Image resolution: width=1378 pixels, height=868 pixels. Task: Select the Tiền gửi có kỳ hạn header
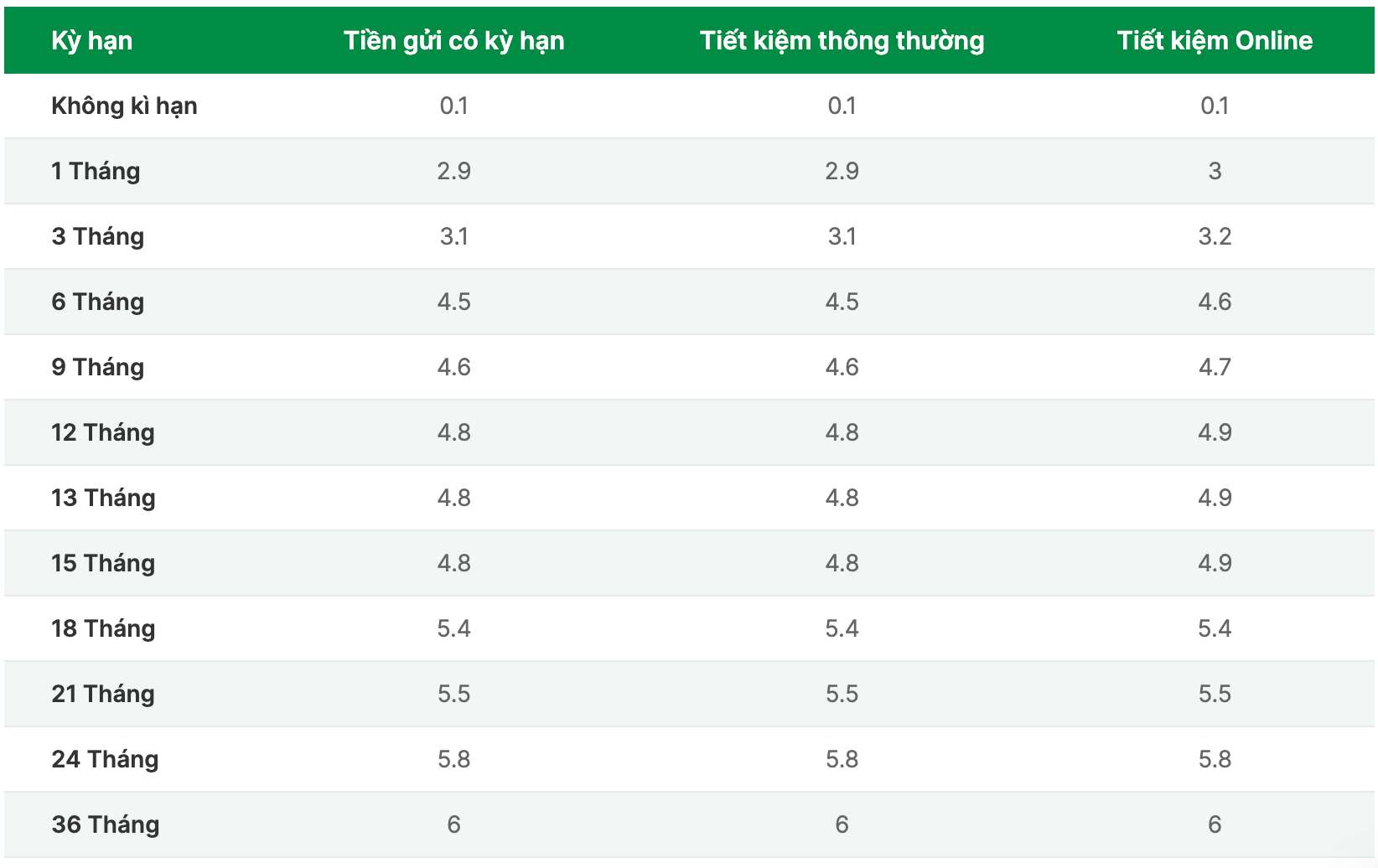pos(454,40)
